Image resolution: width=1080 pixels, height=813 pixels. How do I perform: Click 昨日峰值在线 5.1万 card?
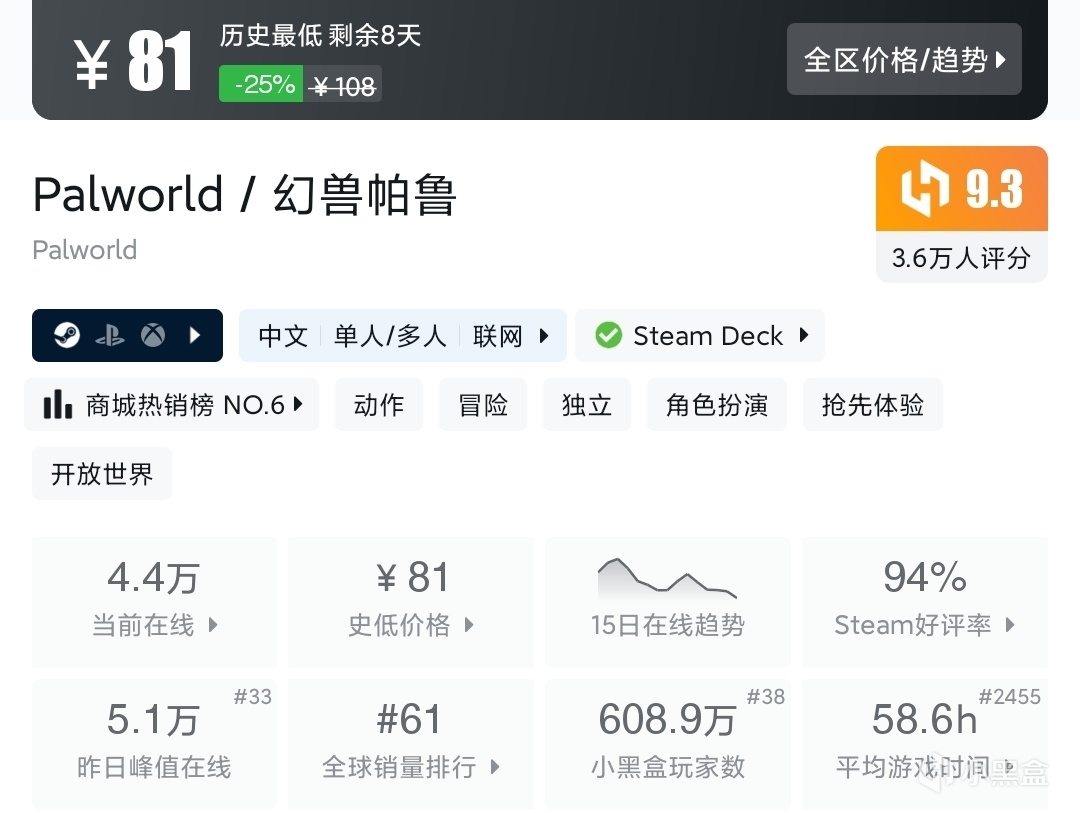[x=154, y=744]
